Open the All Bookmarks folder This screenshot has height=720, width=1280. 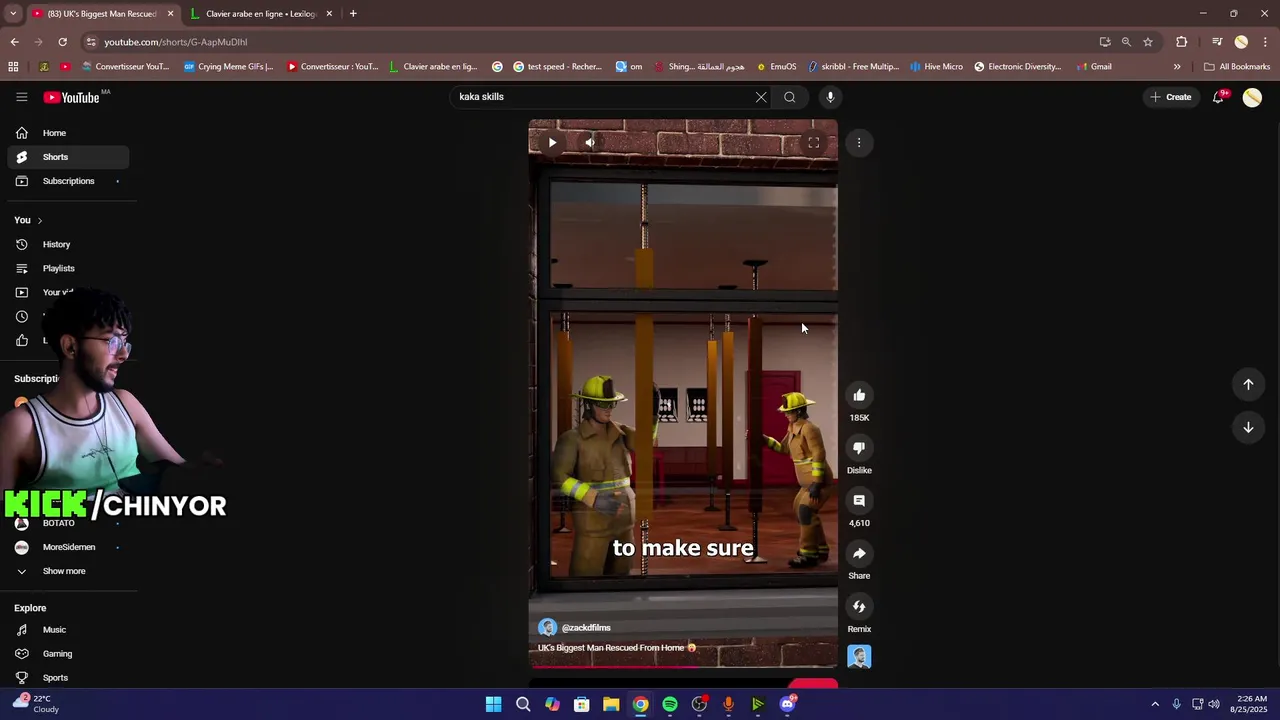(1237, 67)
